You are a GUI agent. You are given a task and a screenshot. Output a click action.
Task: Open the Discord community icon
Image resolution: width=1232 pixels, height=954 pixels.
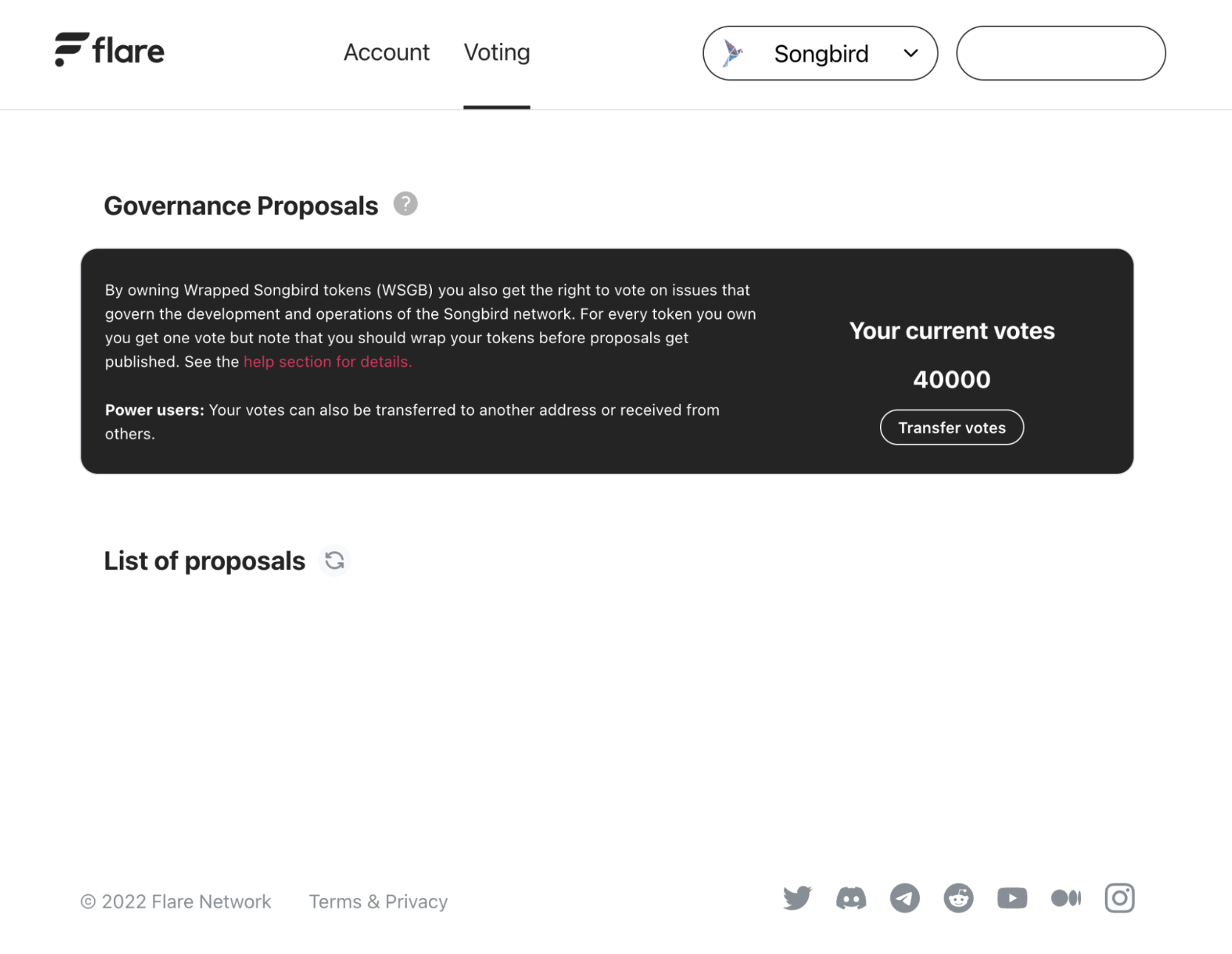pos(850,898)
